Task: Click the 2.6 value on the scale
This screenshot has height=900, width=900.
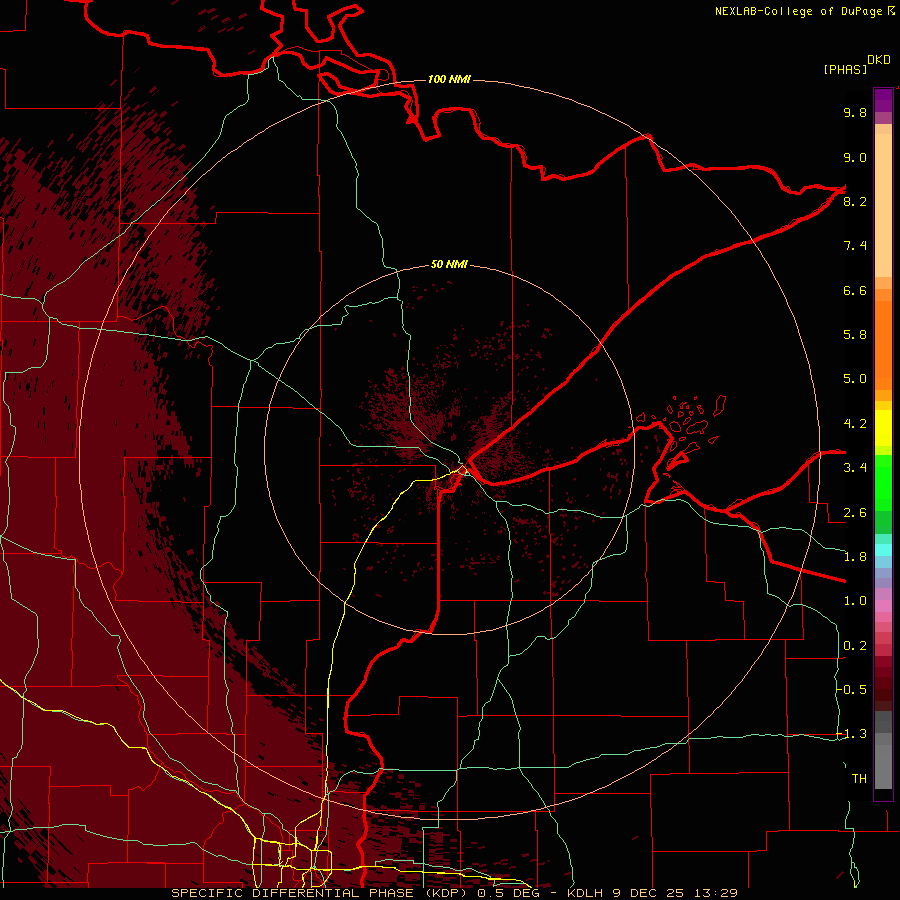Action: tap(855, 513)
